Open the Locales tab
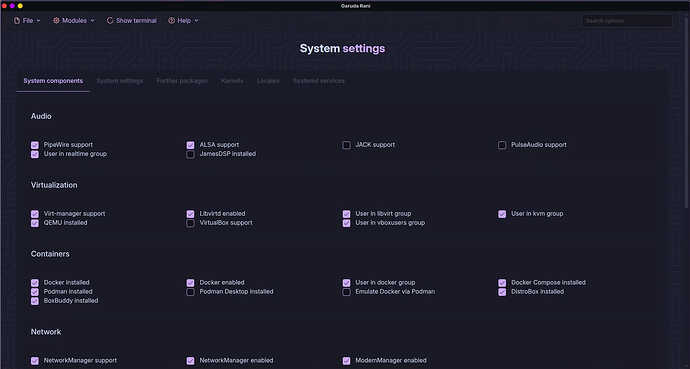690x369 pixels. pyautogui.click(x=268, y=81)
